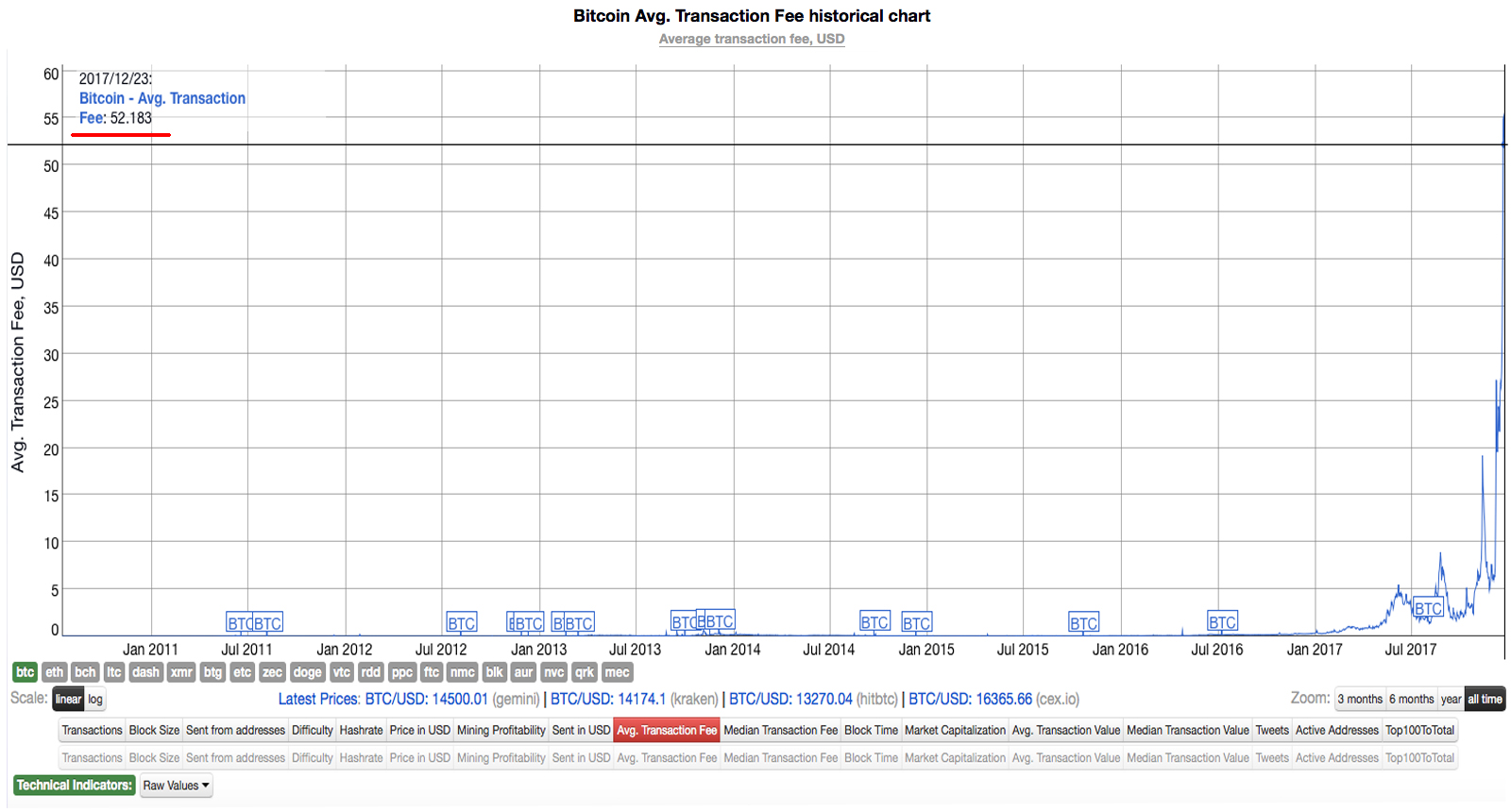Select second-row Market Capitalization comparison tab
Image resolution: width=1511 pixels, height=812 pixels.
[955, 758]
